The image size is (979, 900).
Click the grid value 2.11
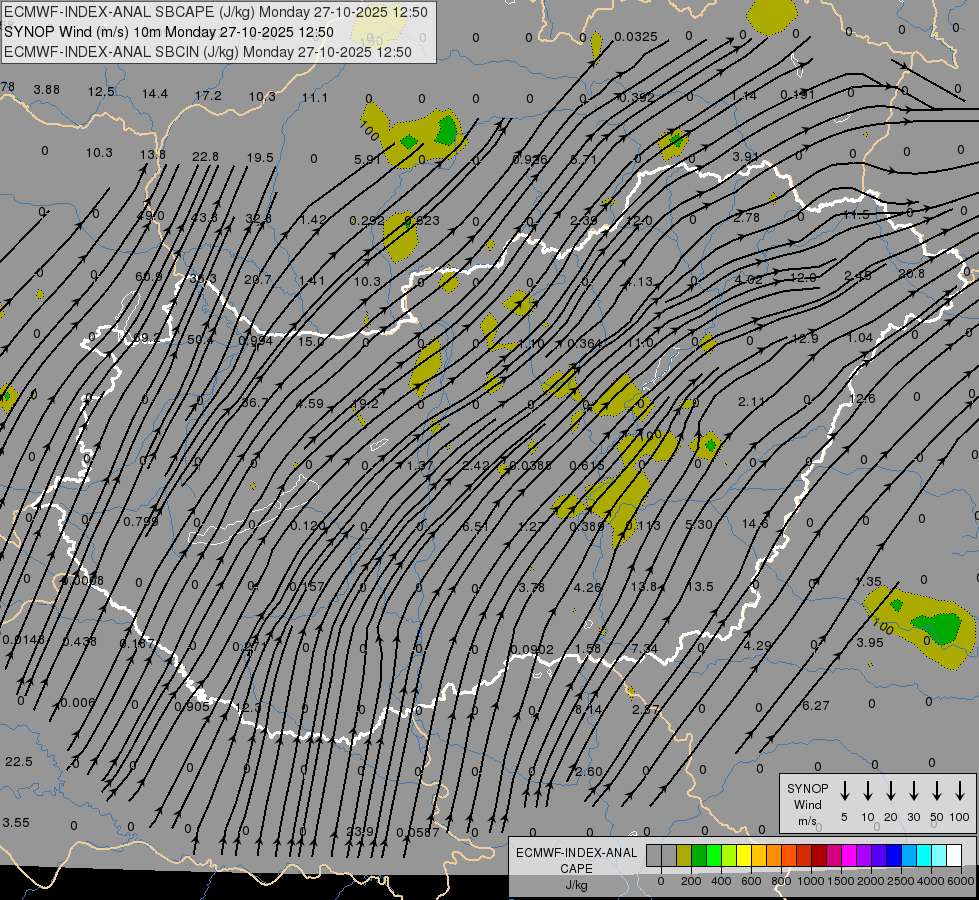(751, 402)
